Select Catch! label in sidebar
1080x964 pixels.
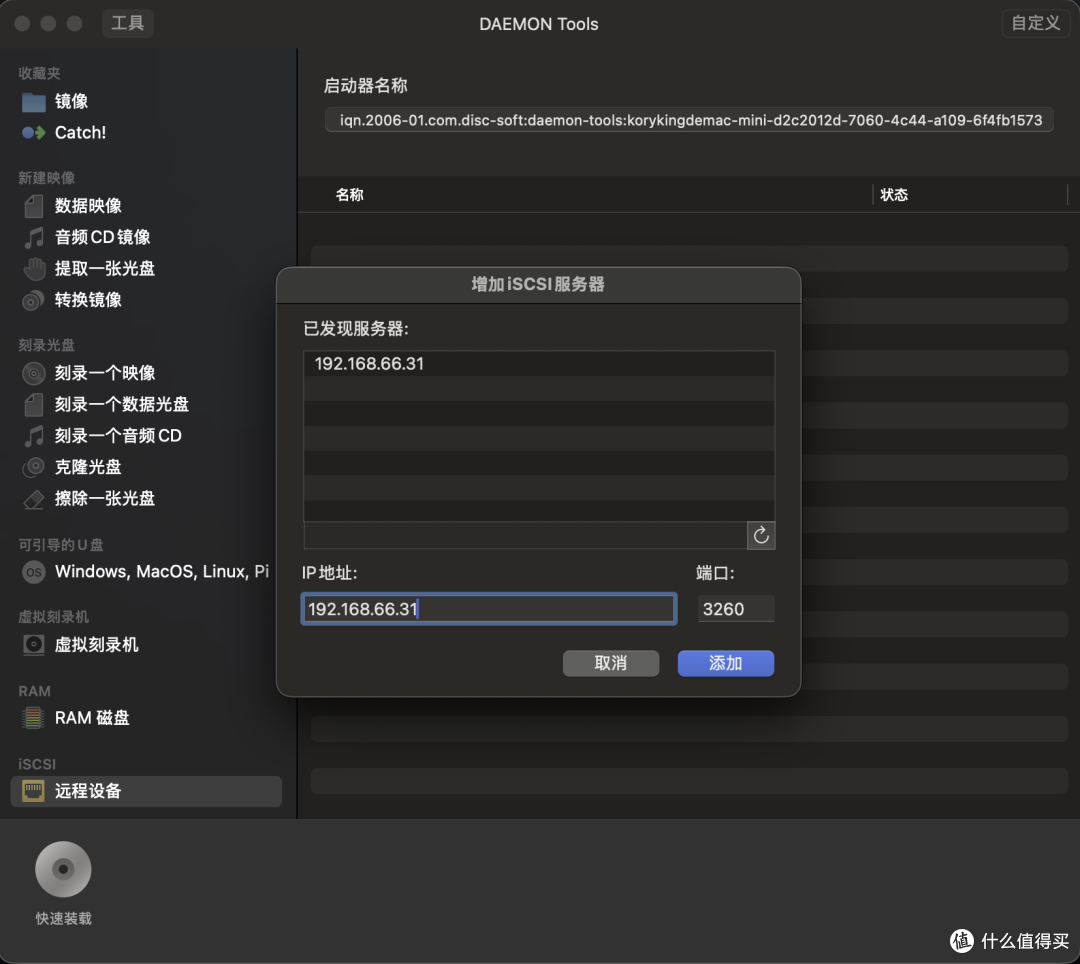point(81,132)
